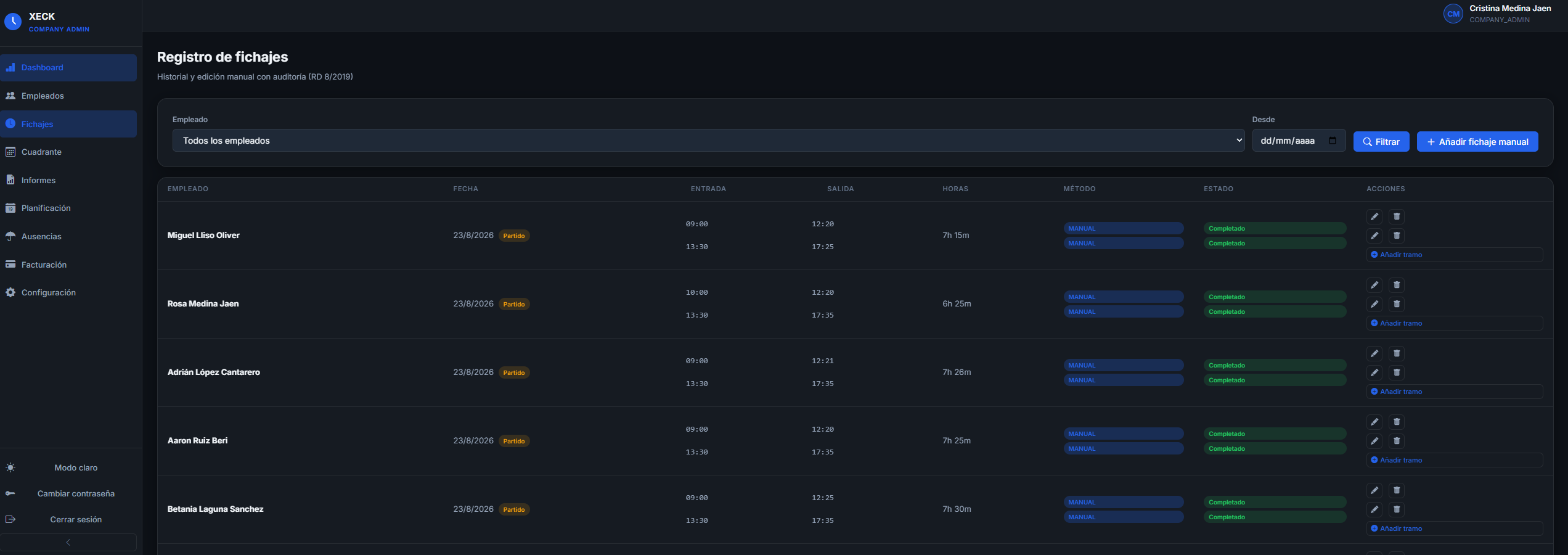This screenshot has height=555, width=1568.
Task: Add a tramo for Adrián López Cantarero
Action: [1455, 392]
